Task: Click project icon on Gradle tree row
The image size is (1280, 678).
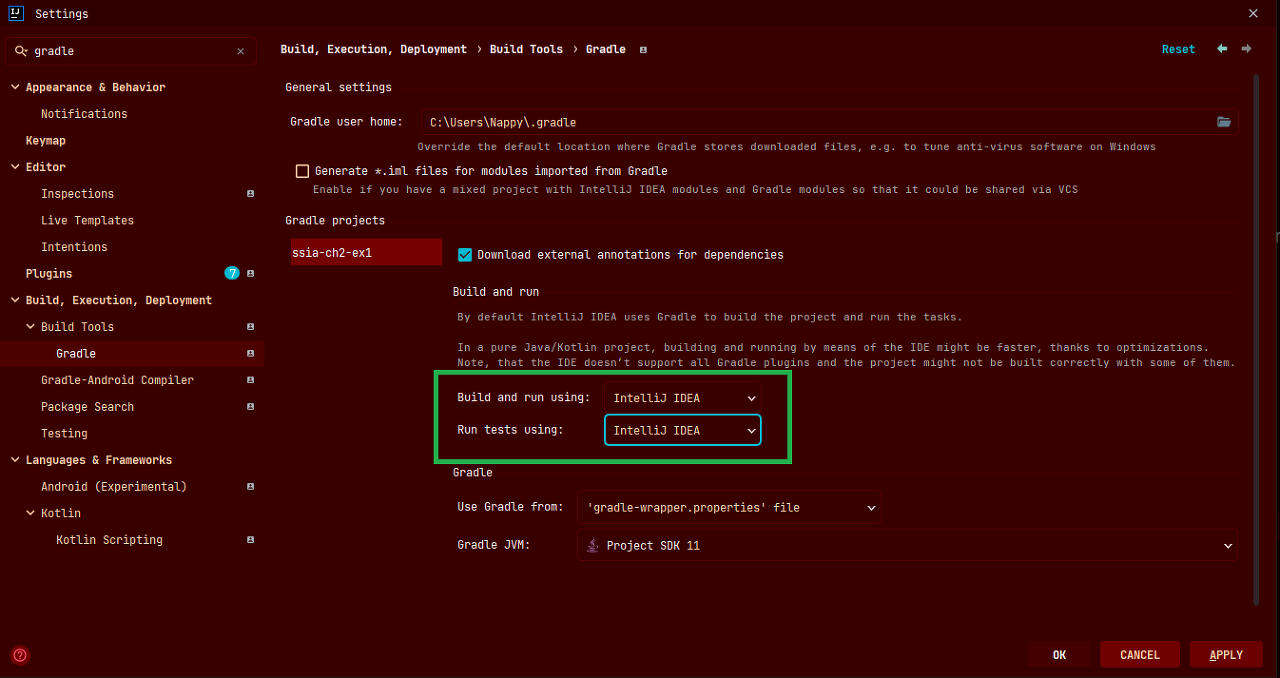Action: pyautogui.click(x=250, y=354)
